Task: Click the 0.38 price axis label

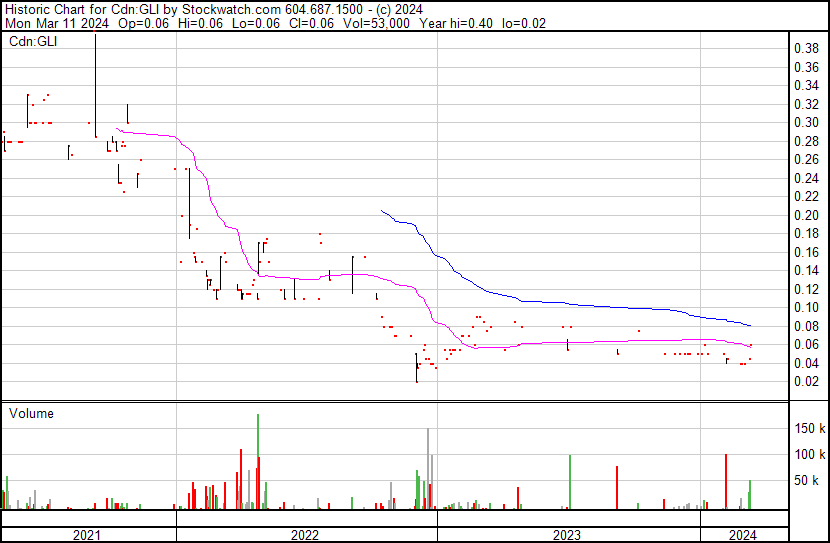Action: tap(806, 49)
